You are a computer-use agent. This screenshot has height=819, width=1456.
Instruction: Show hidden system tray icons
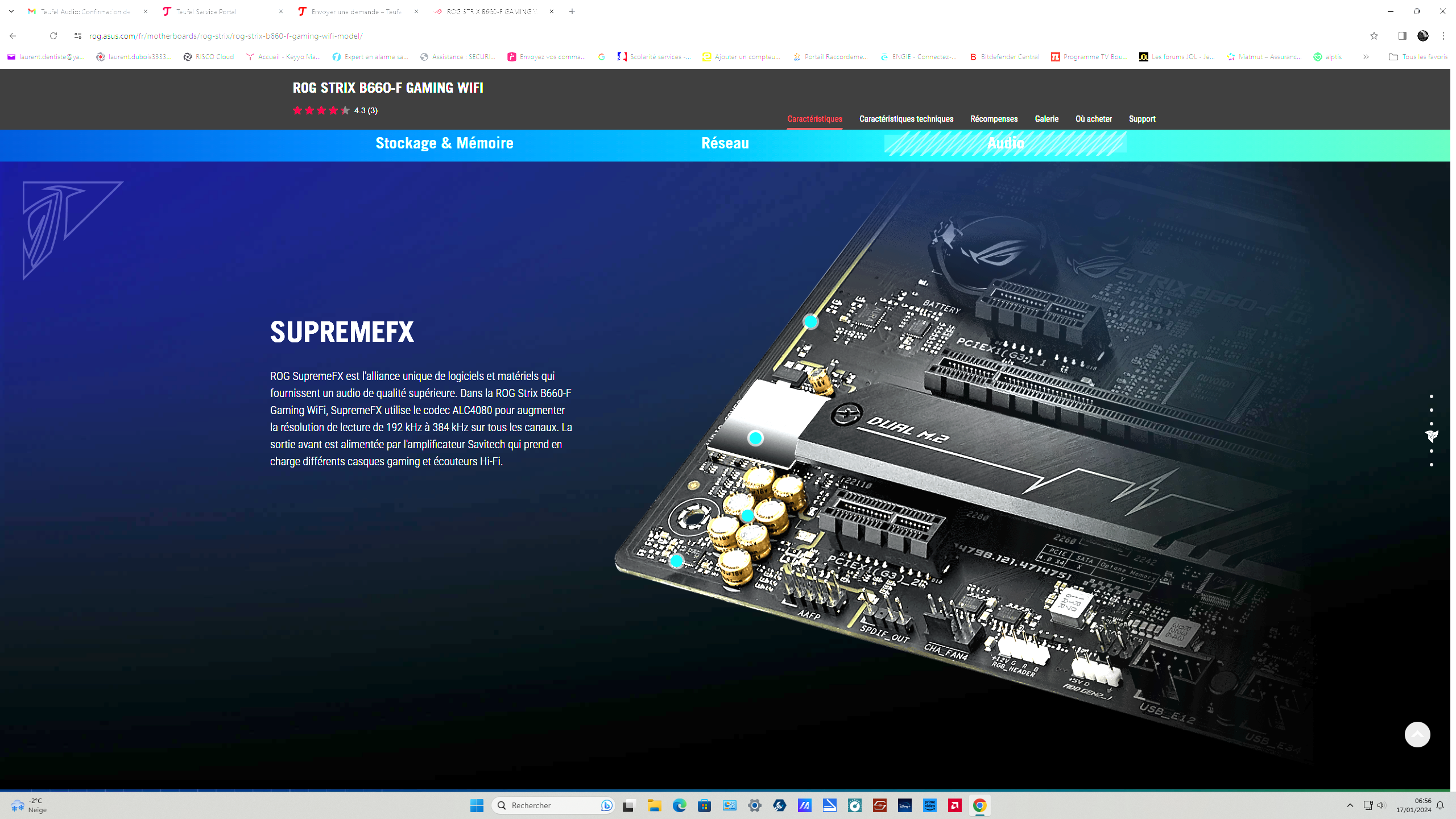pos(1350,805)
